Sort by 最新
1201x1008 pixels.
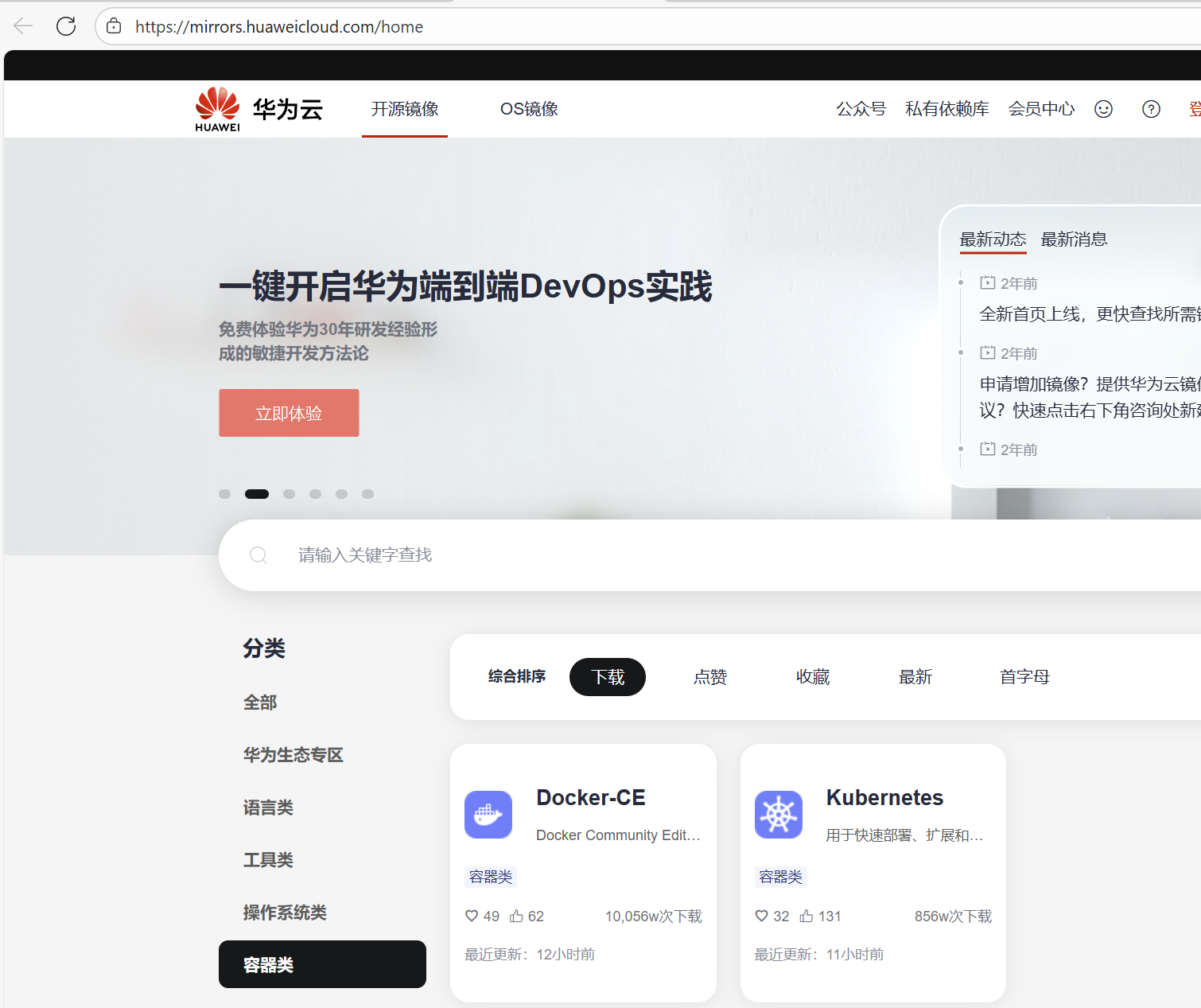915,677
